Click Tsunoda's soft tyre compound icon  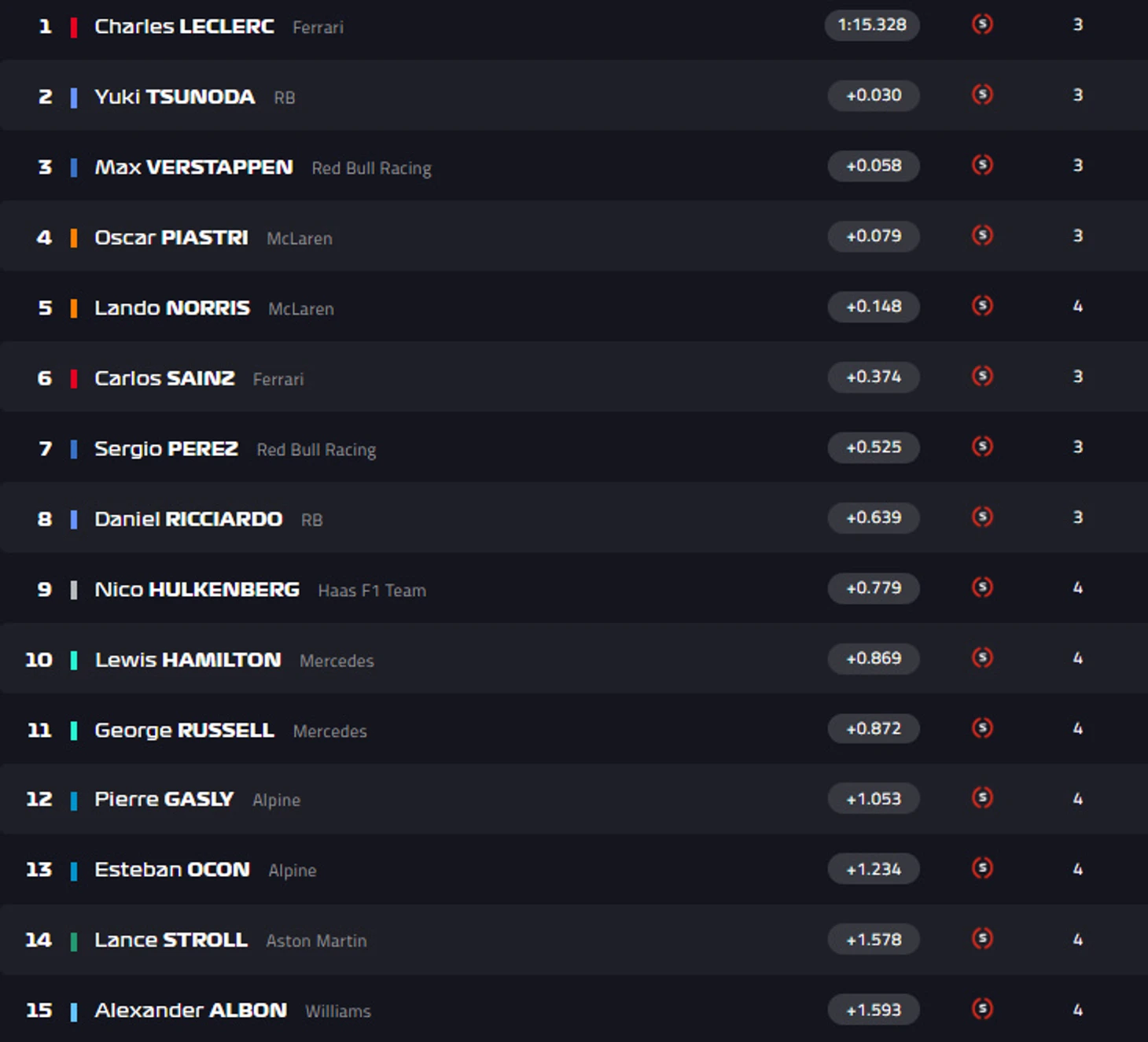pyautogui.click(x=982, y=95)
